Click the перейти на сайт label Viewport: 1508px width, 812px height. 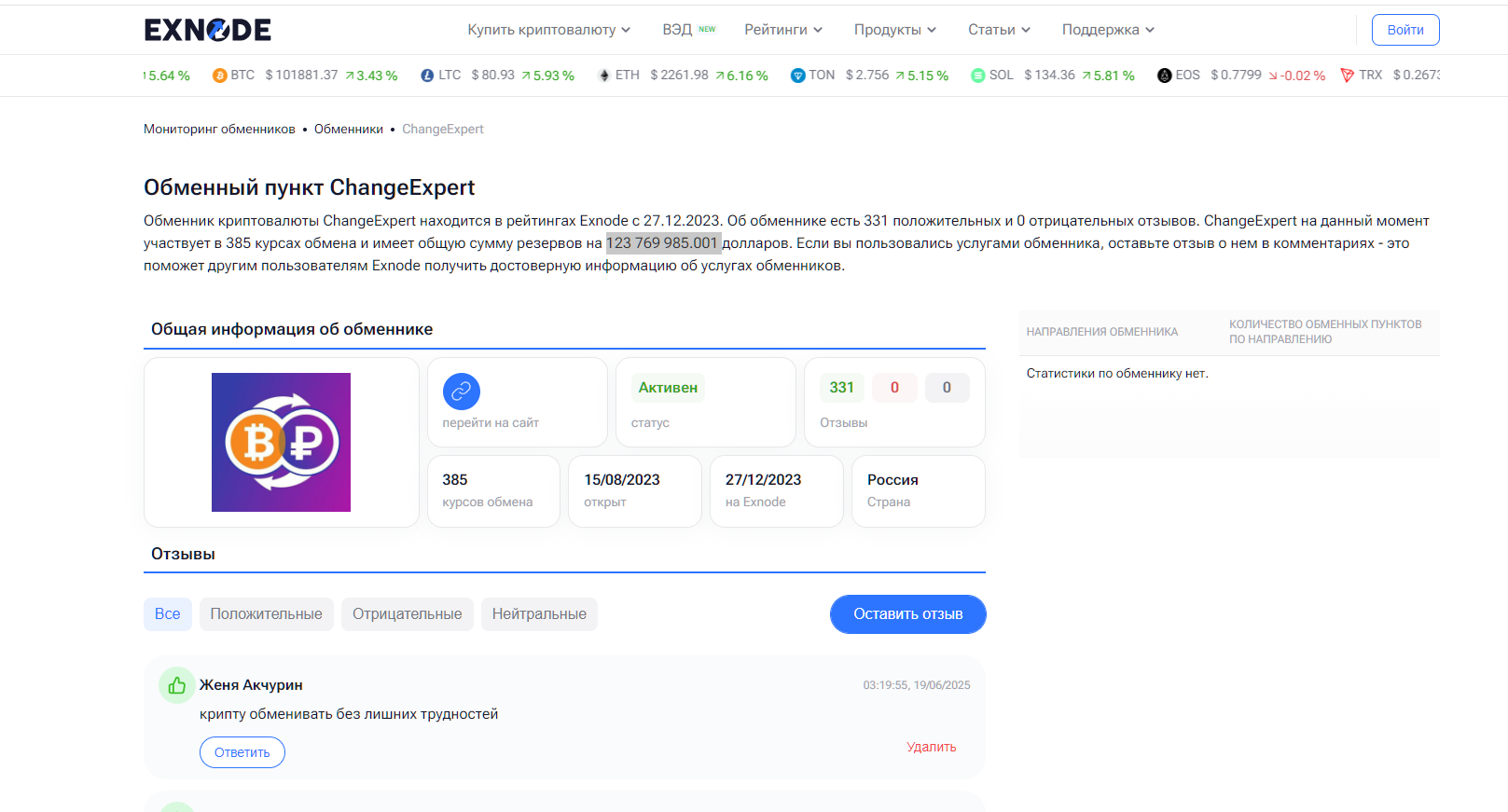click(x=491, y=422)
